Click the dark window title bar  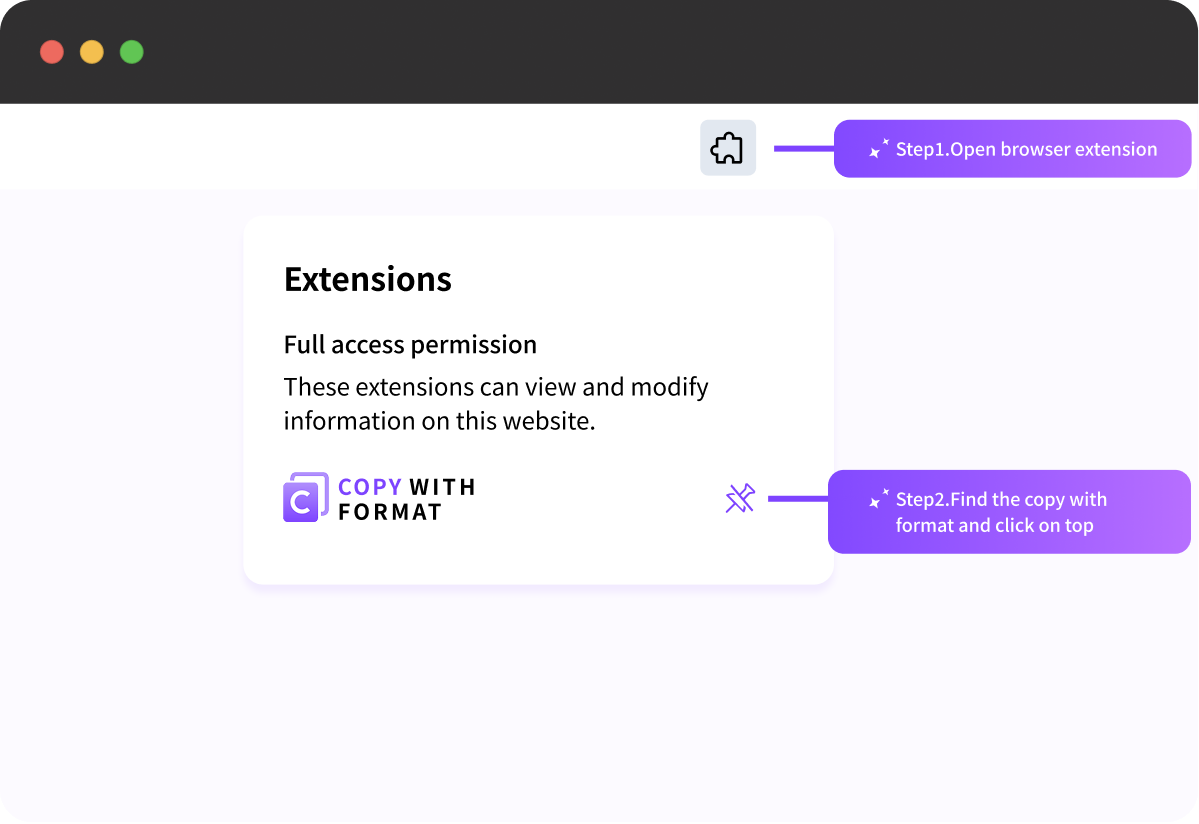[600, 52]
